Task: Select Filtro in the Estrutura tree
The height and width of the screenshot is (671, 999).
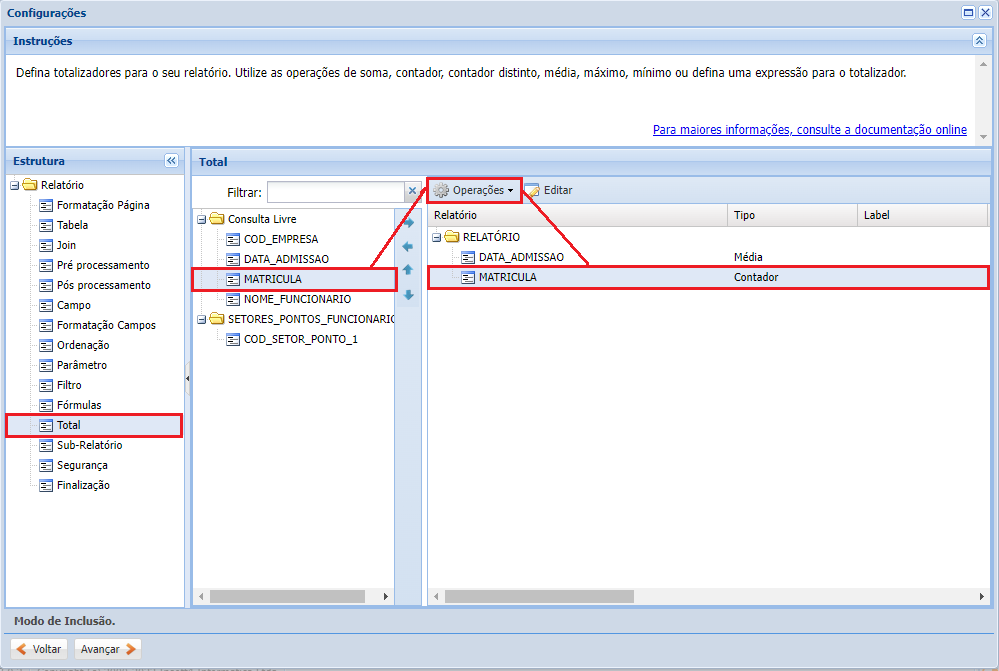Action: 69,385
